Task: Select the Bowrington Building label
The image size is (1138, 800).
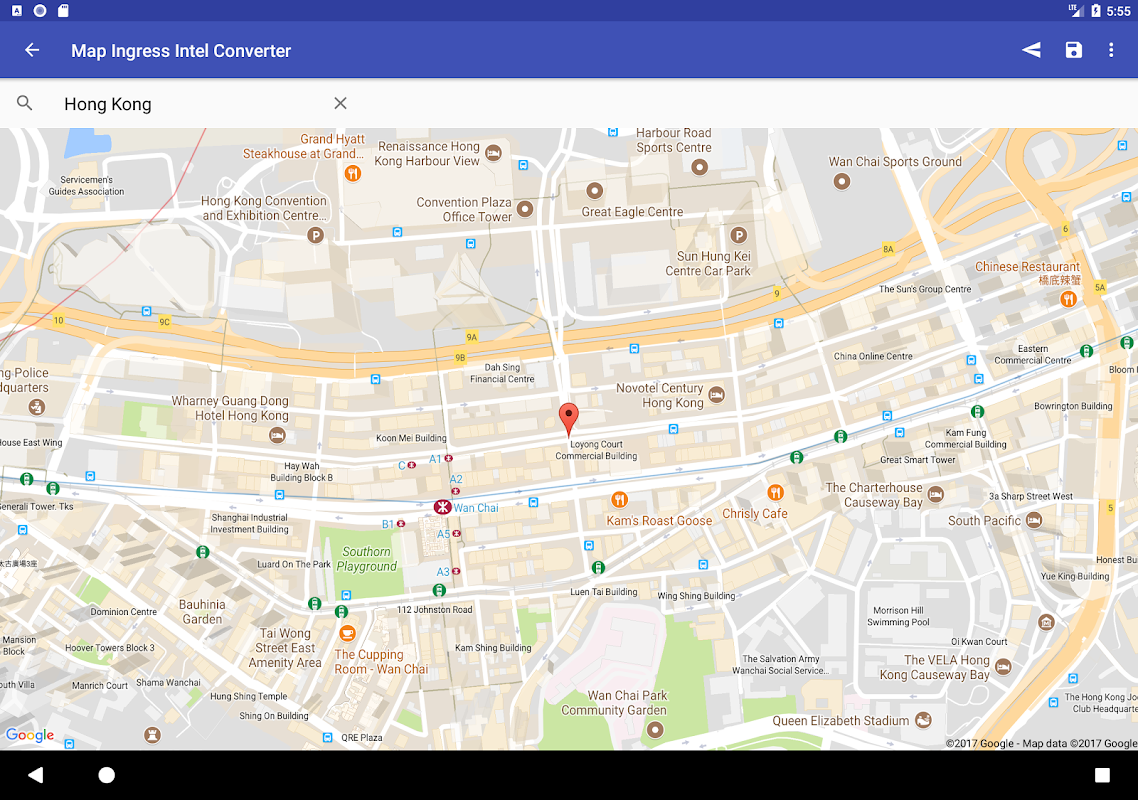Action: coord(1073,407)
